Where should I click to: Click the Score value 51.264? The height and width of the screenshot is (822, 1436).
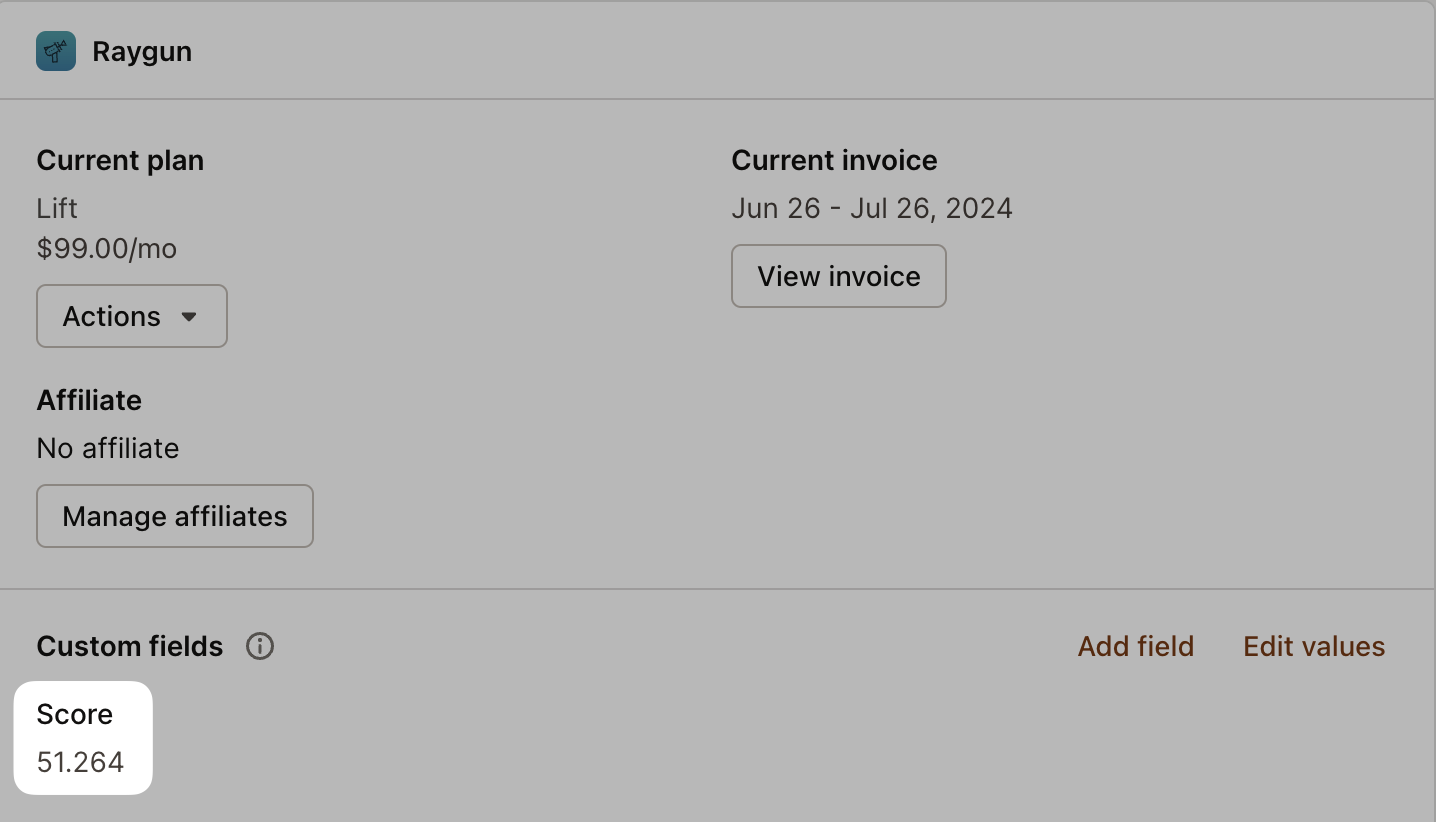[81, 762]
